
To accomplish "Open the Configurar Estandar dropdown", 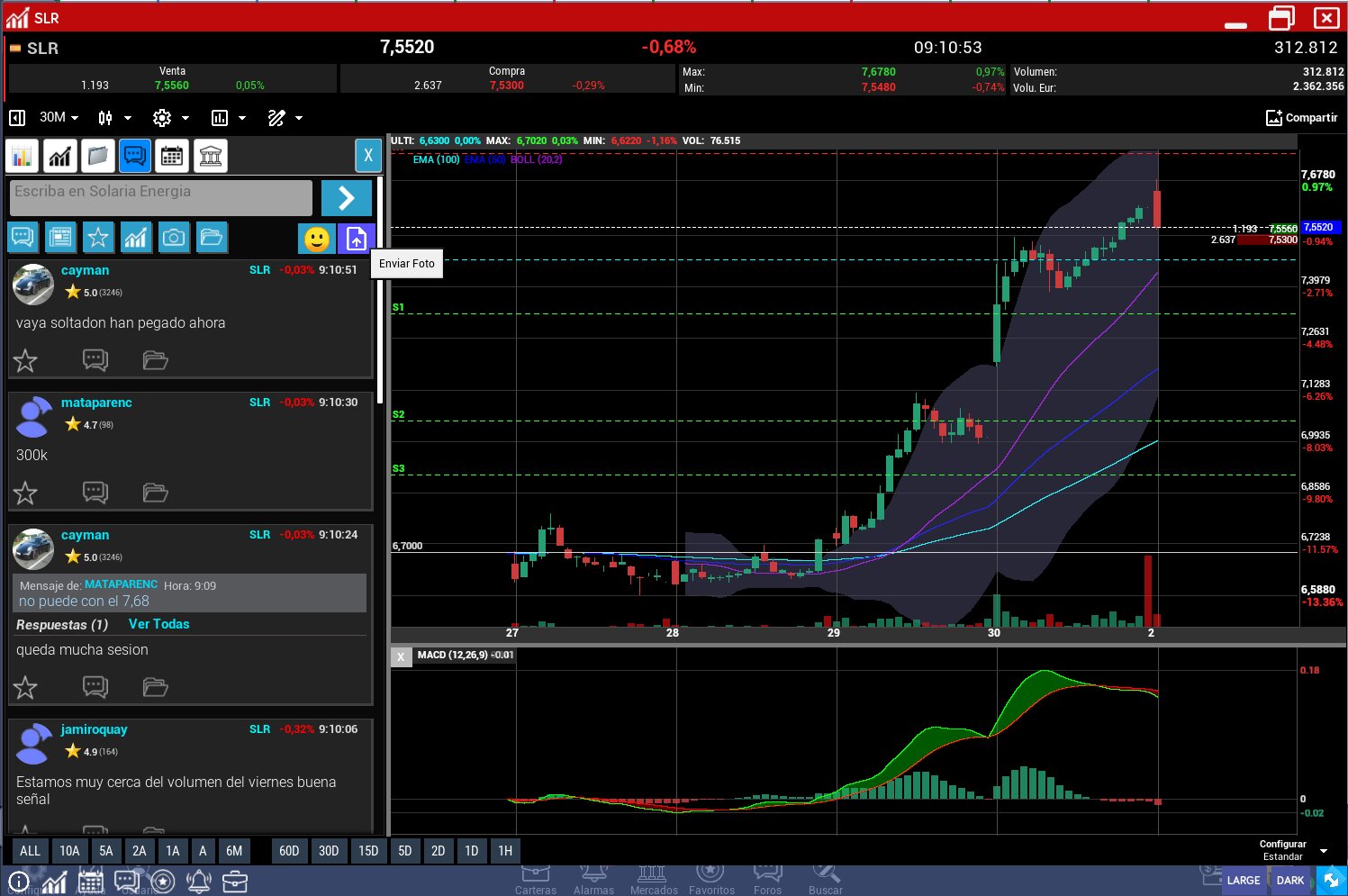I will (x=1293, y=850).
